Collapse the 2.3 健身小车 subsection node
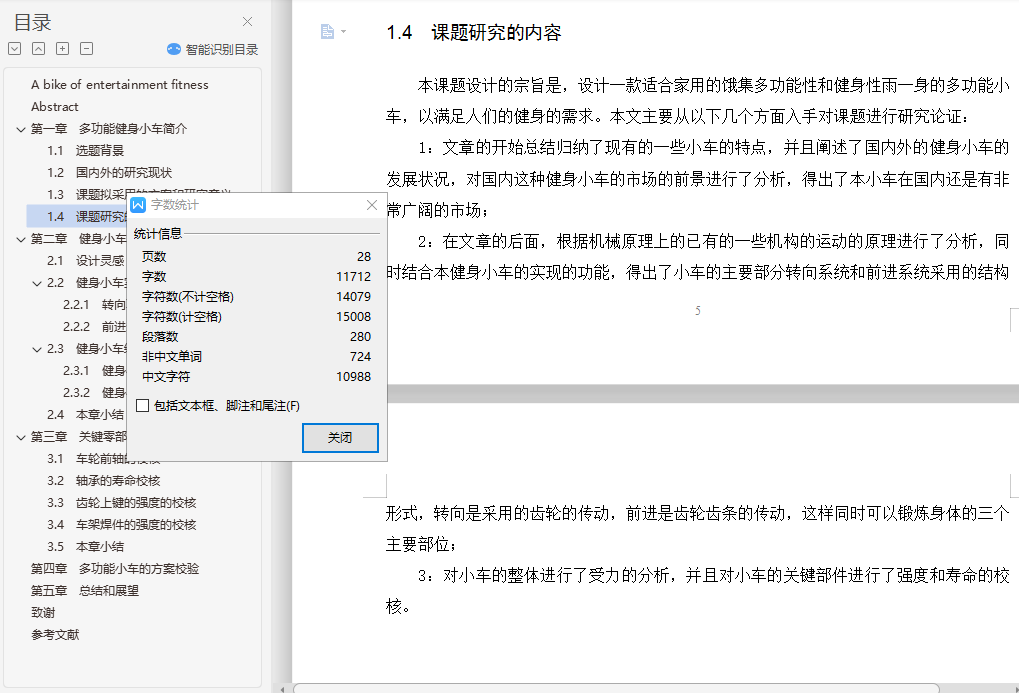This screenshot has height=693, width=1019. (37, 349)
